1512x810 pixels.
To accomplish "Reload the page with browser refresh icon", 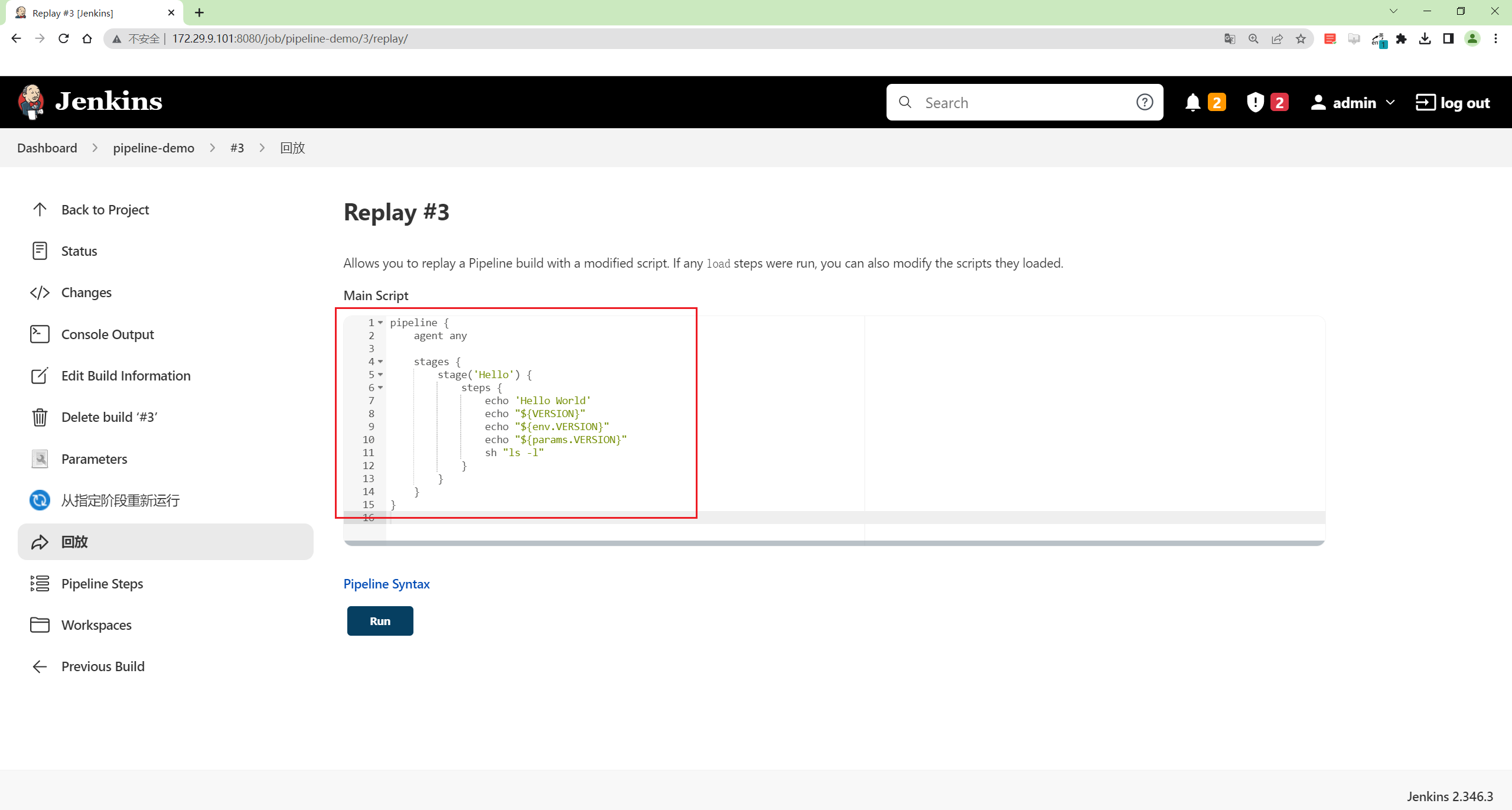I will 63,38.
